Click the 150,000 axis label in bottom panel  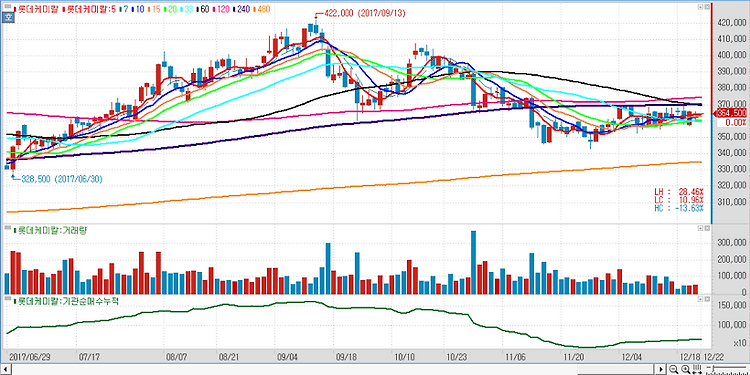(x=732, y=306)
